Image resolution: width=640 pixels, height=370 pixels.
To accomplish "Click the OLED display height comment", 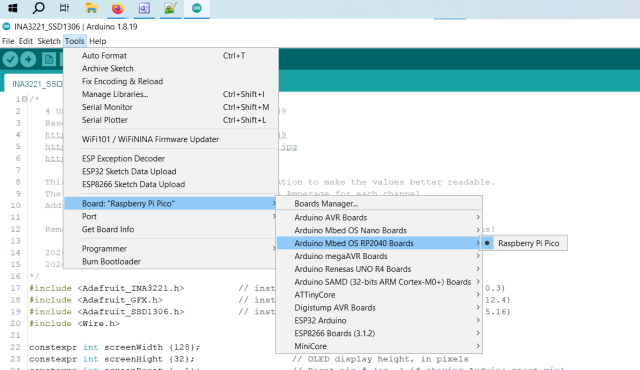I will pyautogui.click(x=380, y=359).
